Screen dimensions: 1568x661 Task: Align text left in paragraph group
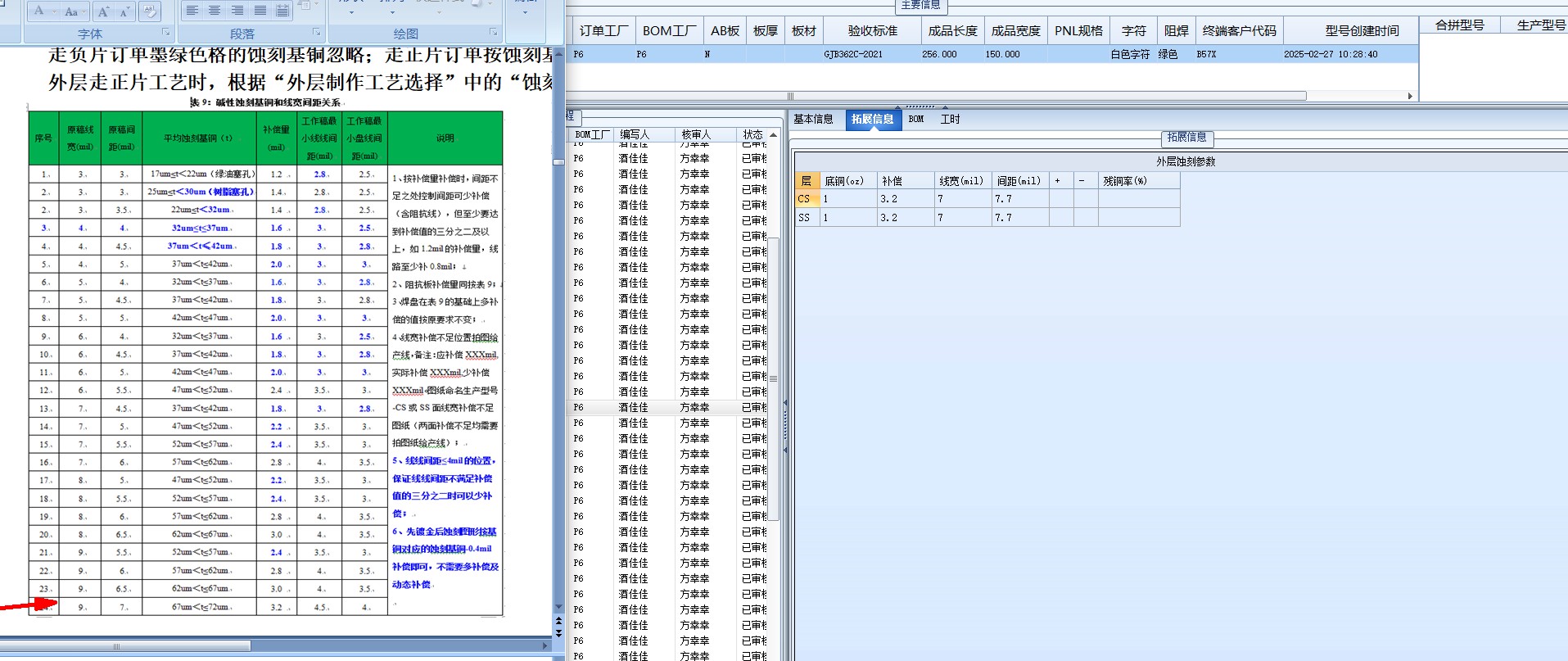coord(192,11)
